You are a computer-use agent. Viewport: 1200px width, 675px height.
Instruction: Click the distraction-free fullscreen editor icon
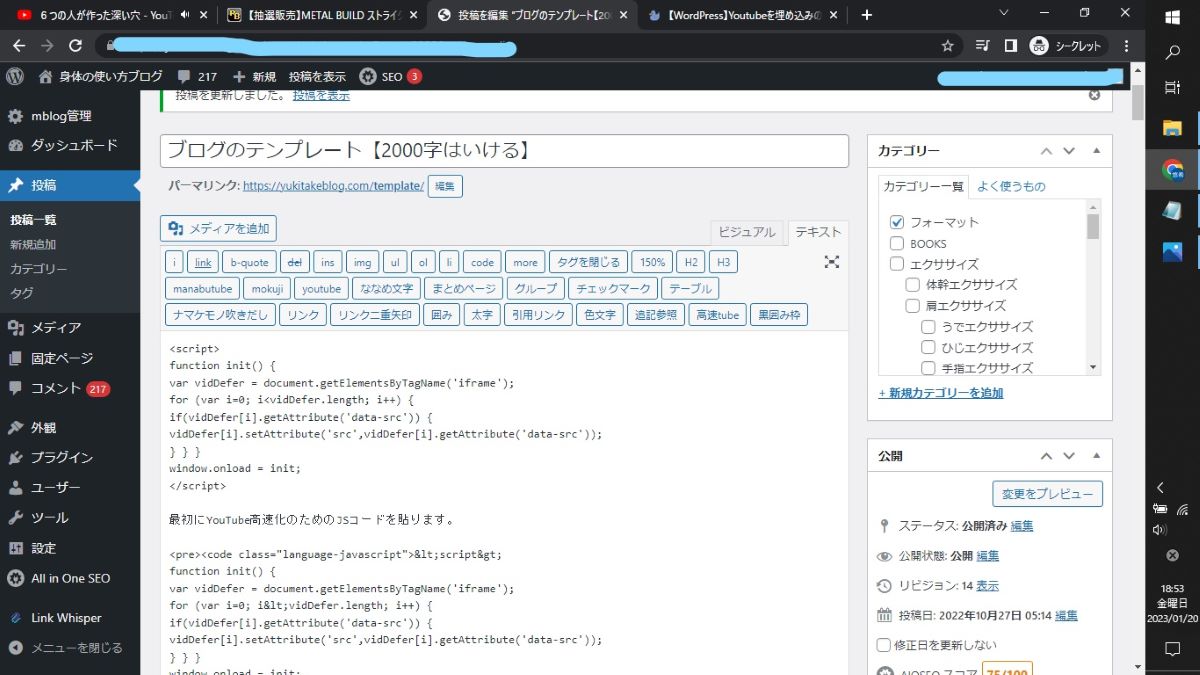832,262
